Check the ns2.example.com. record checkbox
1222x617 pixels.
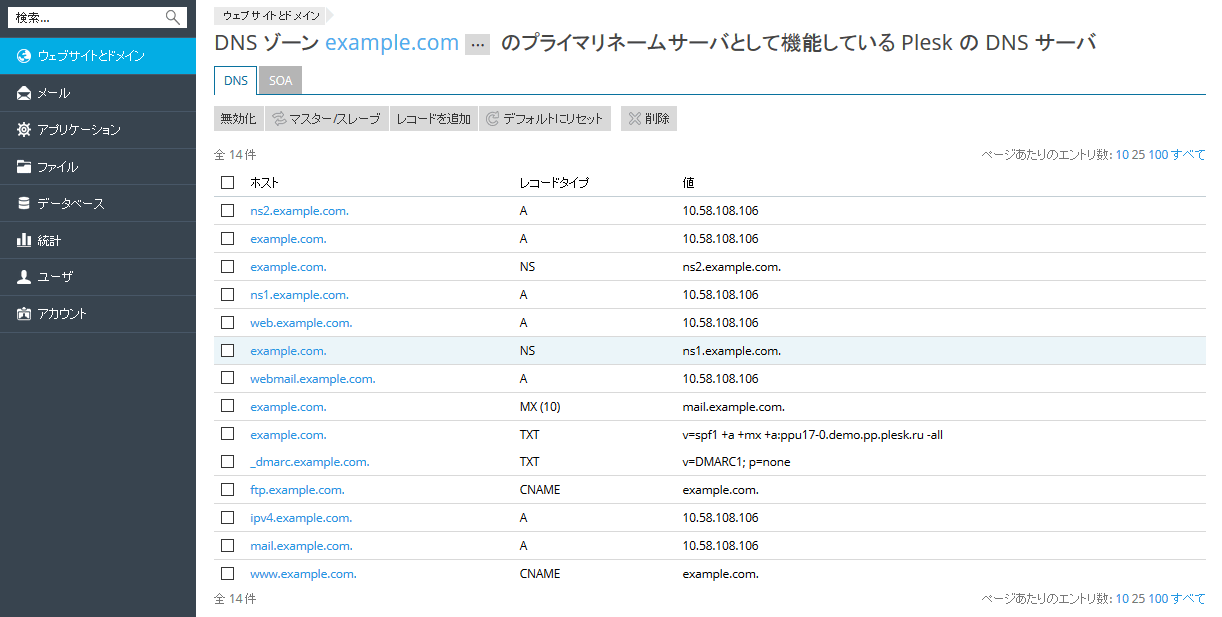228,211
